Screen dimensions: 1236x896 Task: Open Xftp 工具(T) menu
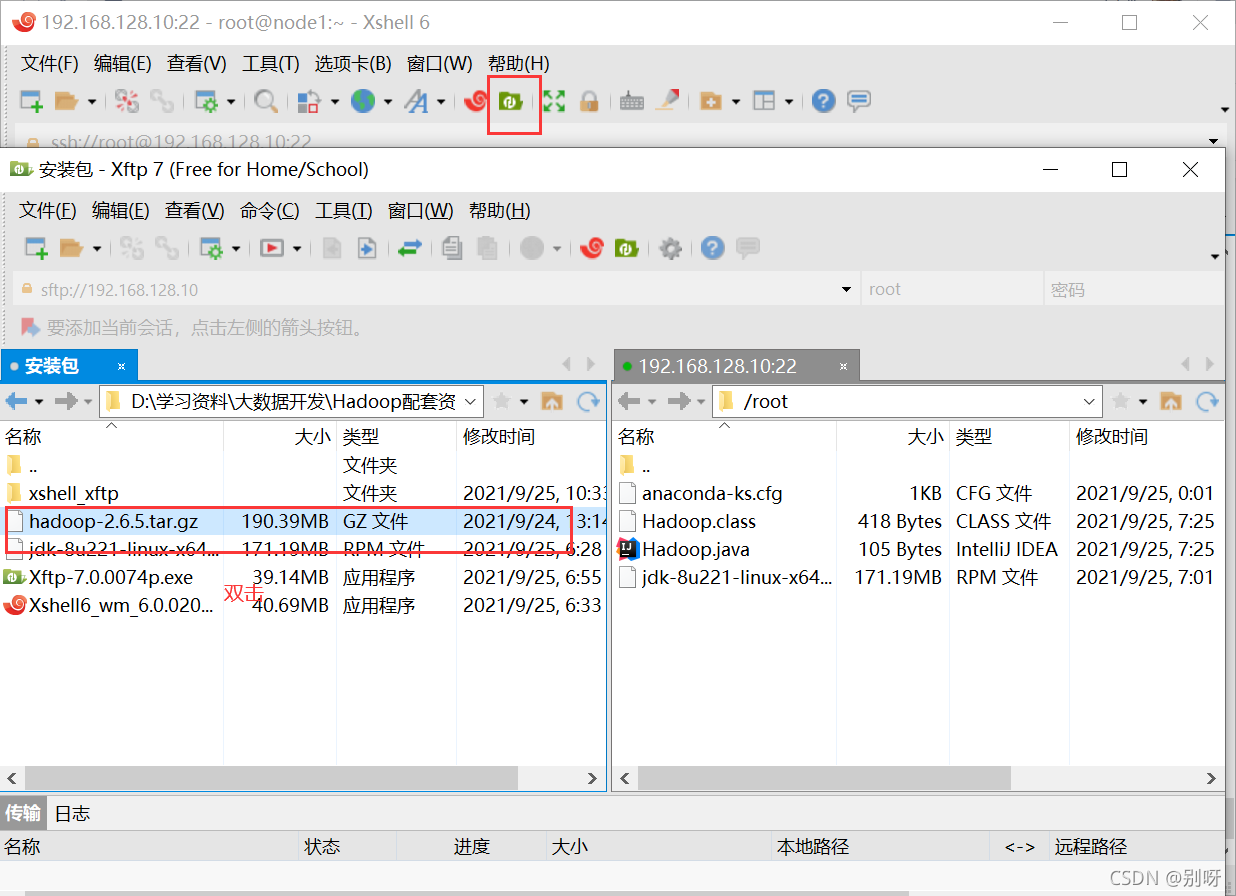[x=344, y=211]
